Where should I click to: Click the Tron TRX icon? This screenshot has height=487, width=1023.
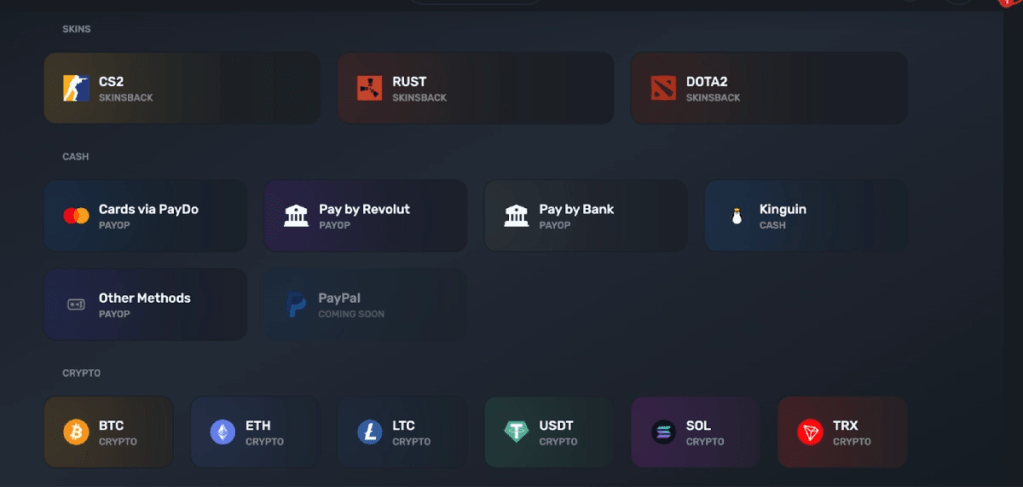tap(810, 432)
